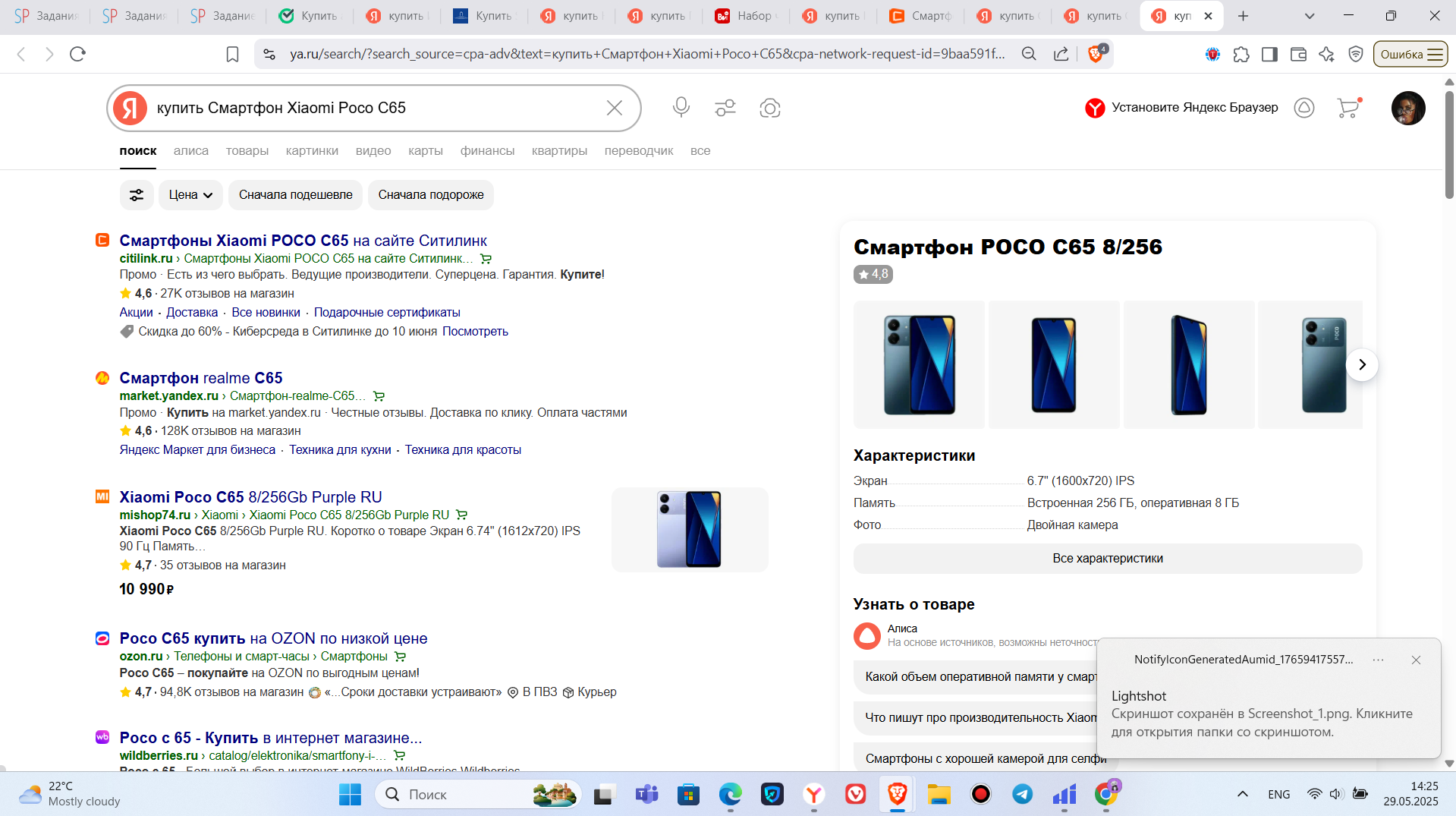Open the user profile avatar
This screenshot has height=816, width=1456.
tap(1408, 108)
